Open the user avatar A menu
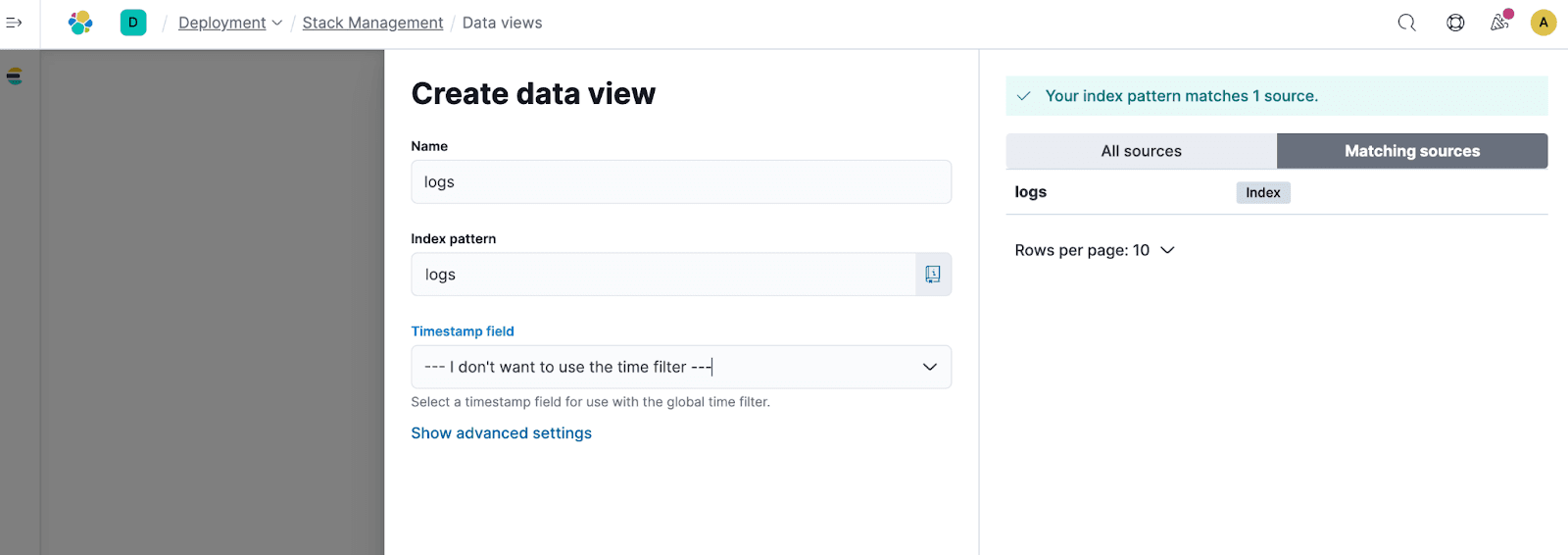Image resolution: width=1568 pixels, height=555 pixels. pos(1543,23)
